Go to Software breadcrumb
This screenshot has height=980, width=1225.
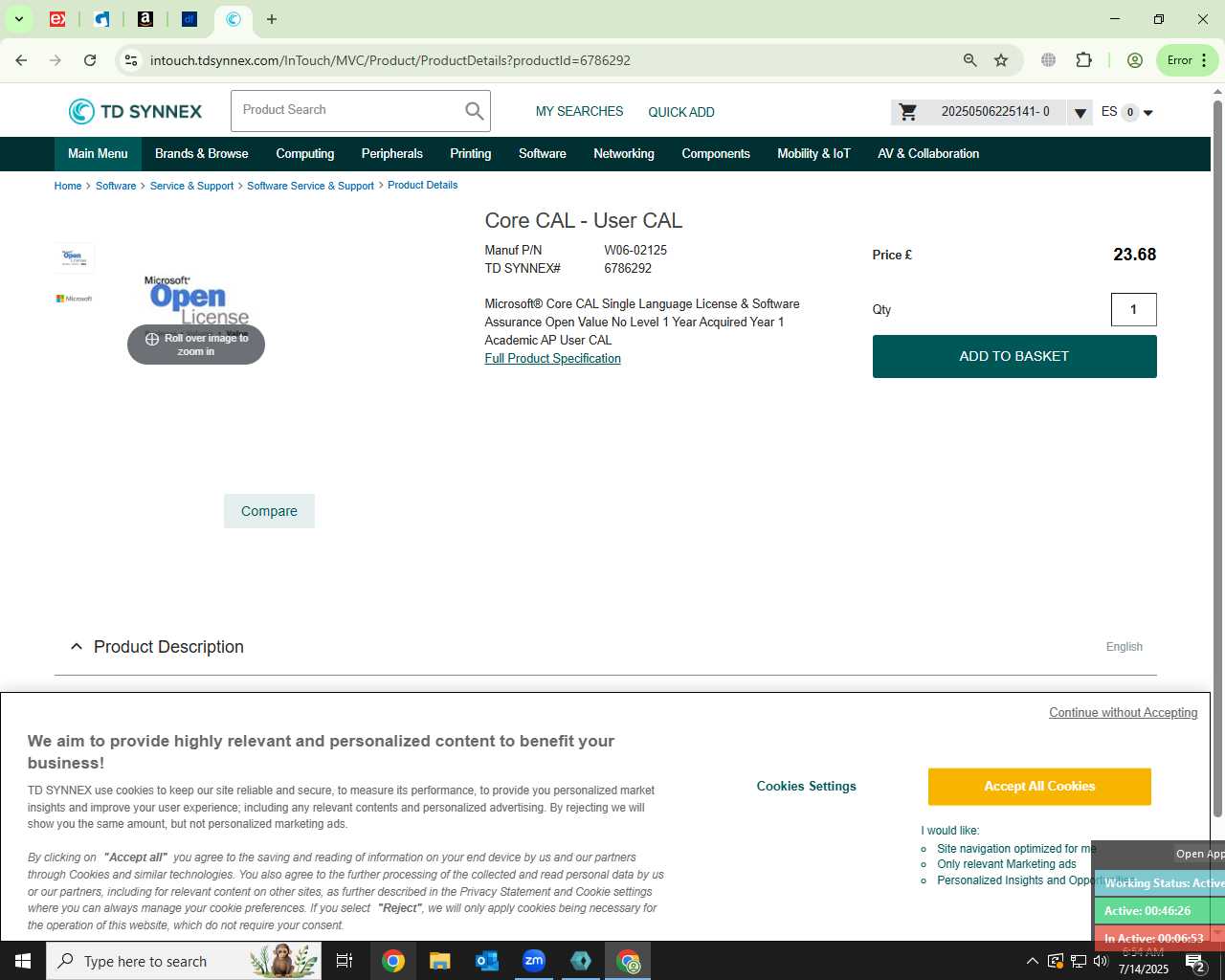tap(116, 186)
